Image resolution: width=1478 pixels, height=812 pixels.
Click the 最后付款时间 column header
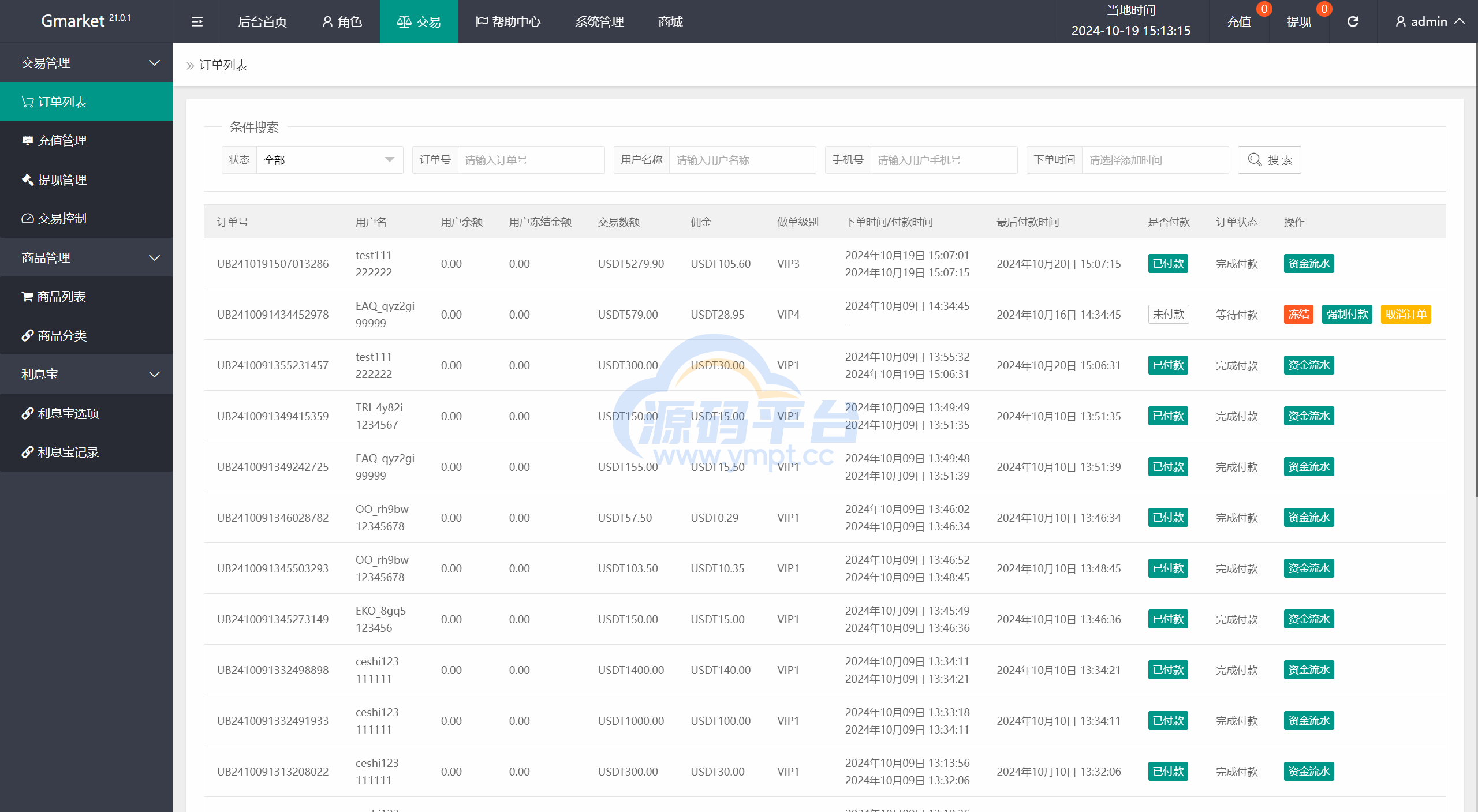[1028, 222]
